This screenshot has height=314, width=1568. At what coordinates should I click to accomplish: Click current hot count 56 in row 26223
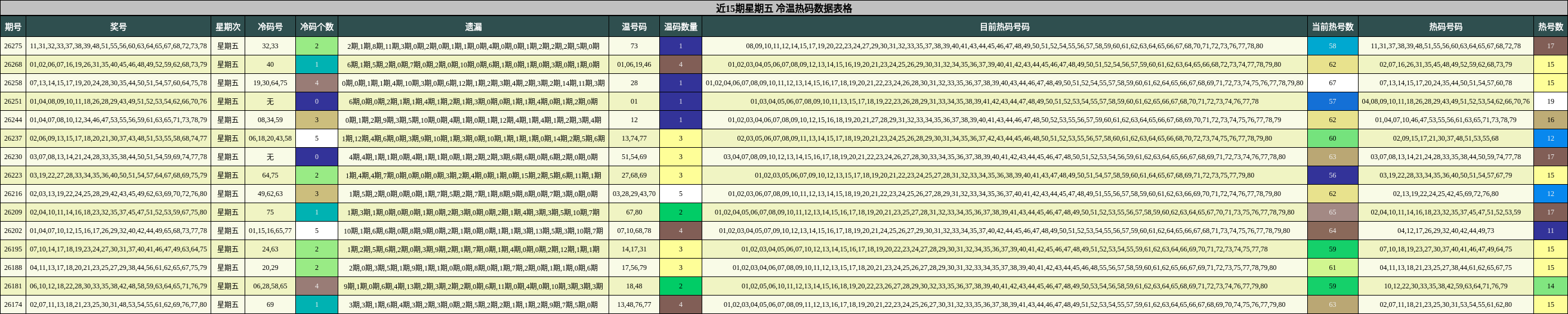1332,176
